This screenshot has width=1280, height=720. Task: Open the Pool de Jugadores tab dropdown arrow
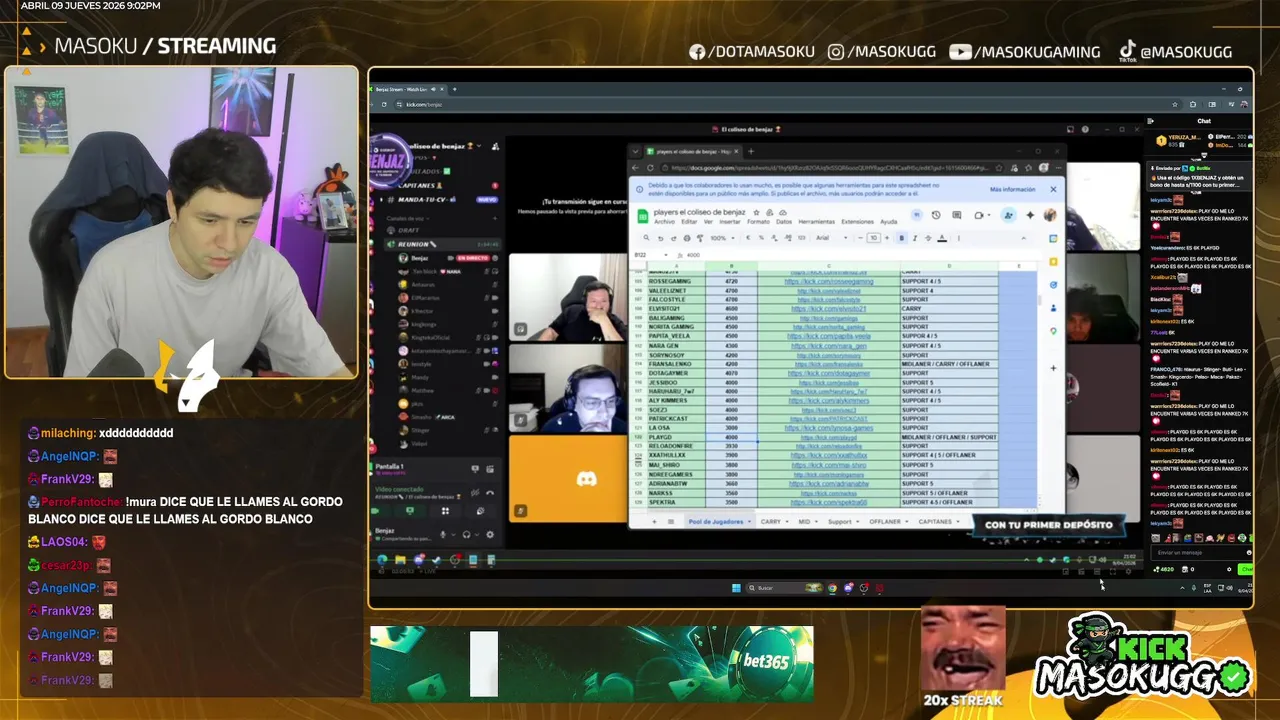click(749, 521)
